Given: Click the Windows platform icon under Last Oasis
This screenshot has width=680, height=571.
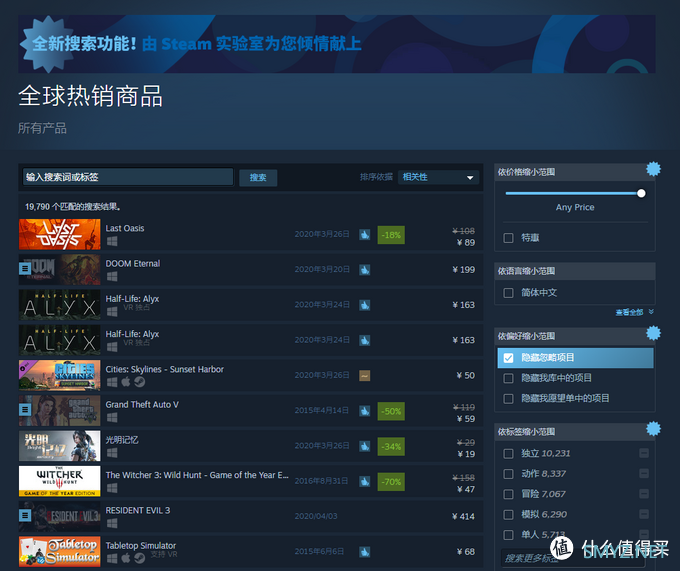Looking at the screenshot, I should (x=112, y=241).
